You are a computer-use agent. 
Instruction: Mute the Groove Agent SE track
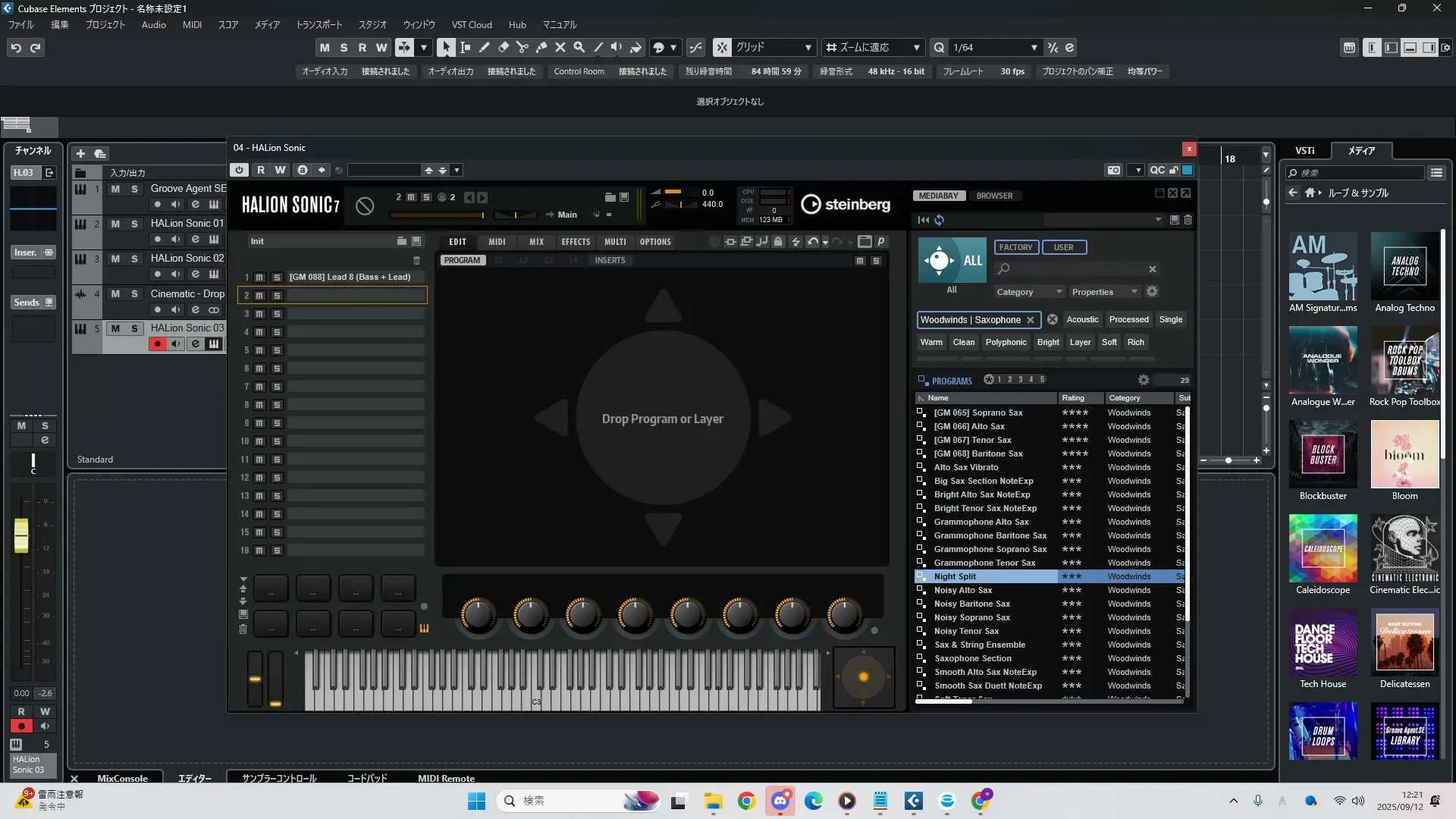click(x=115, y=189)
